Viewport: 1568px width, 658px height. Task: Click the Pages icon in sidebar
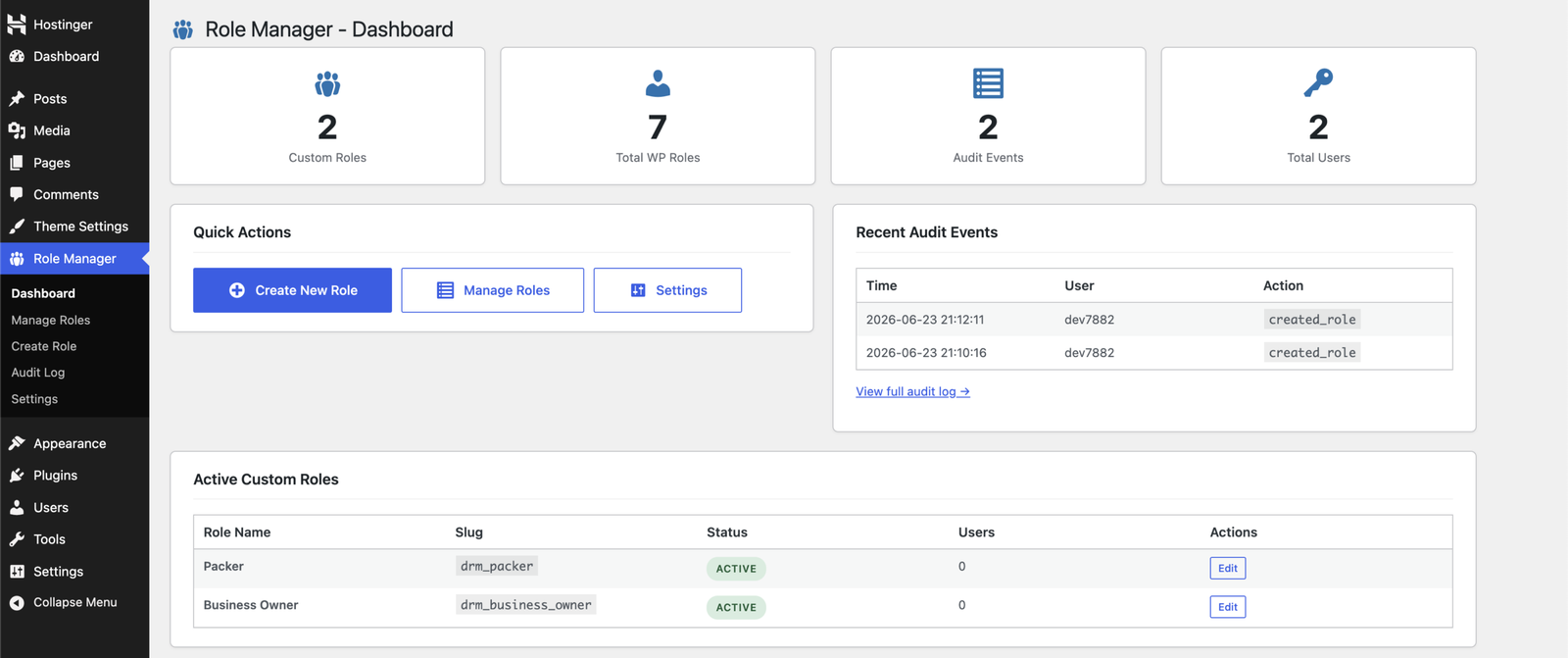[x=17, y=163]
